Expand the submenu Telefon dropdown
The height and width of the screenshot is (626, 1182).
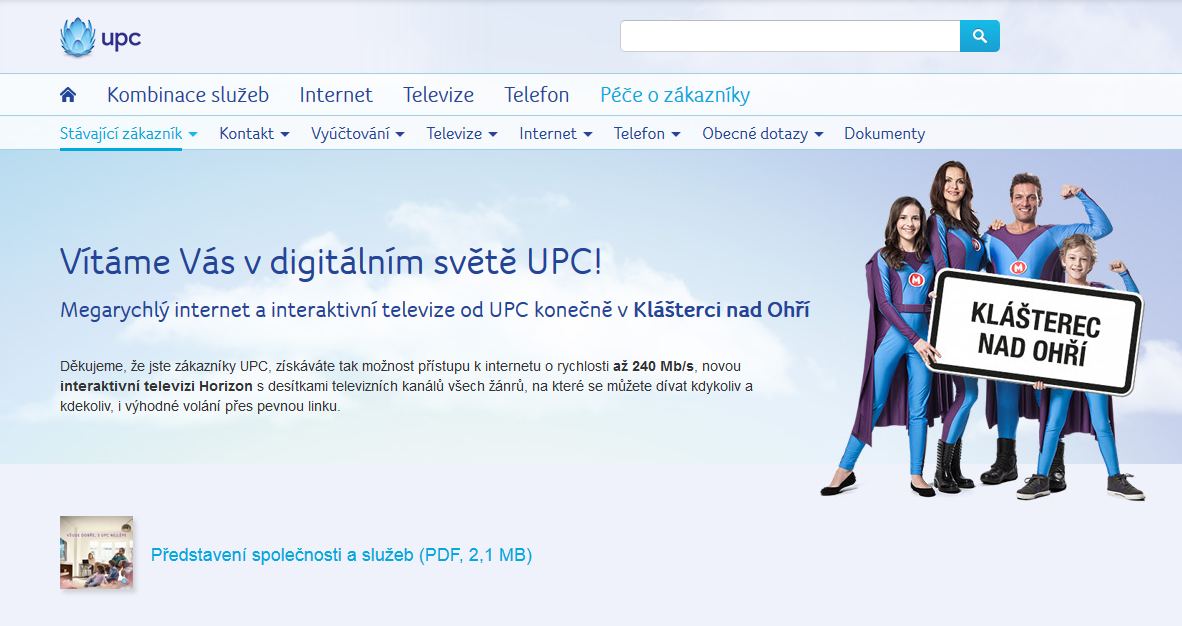647,133
